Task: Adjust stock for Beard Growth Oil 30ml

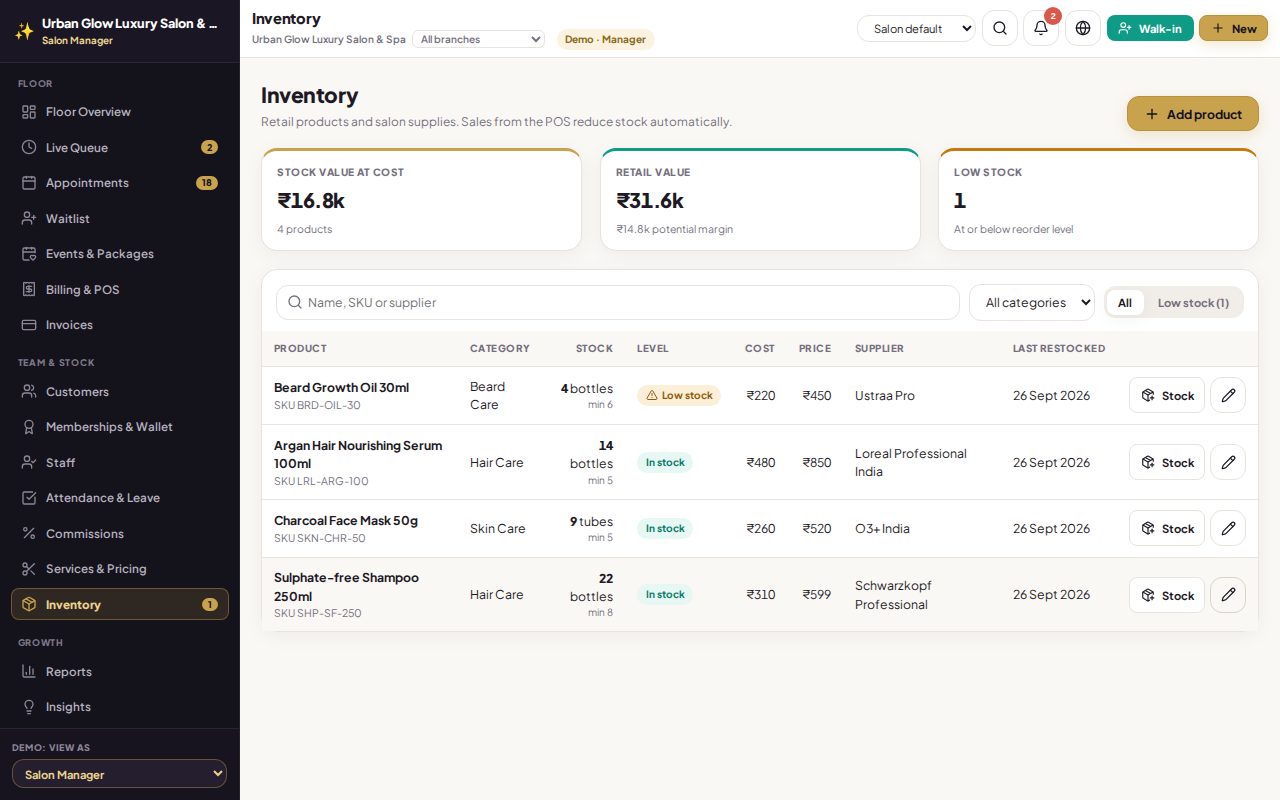Action: pyautogui.click(x=1167, y=395)
